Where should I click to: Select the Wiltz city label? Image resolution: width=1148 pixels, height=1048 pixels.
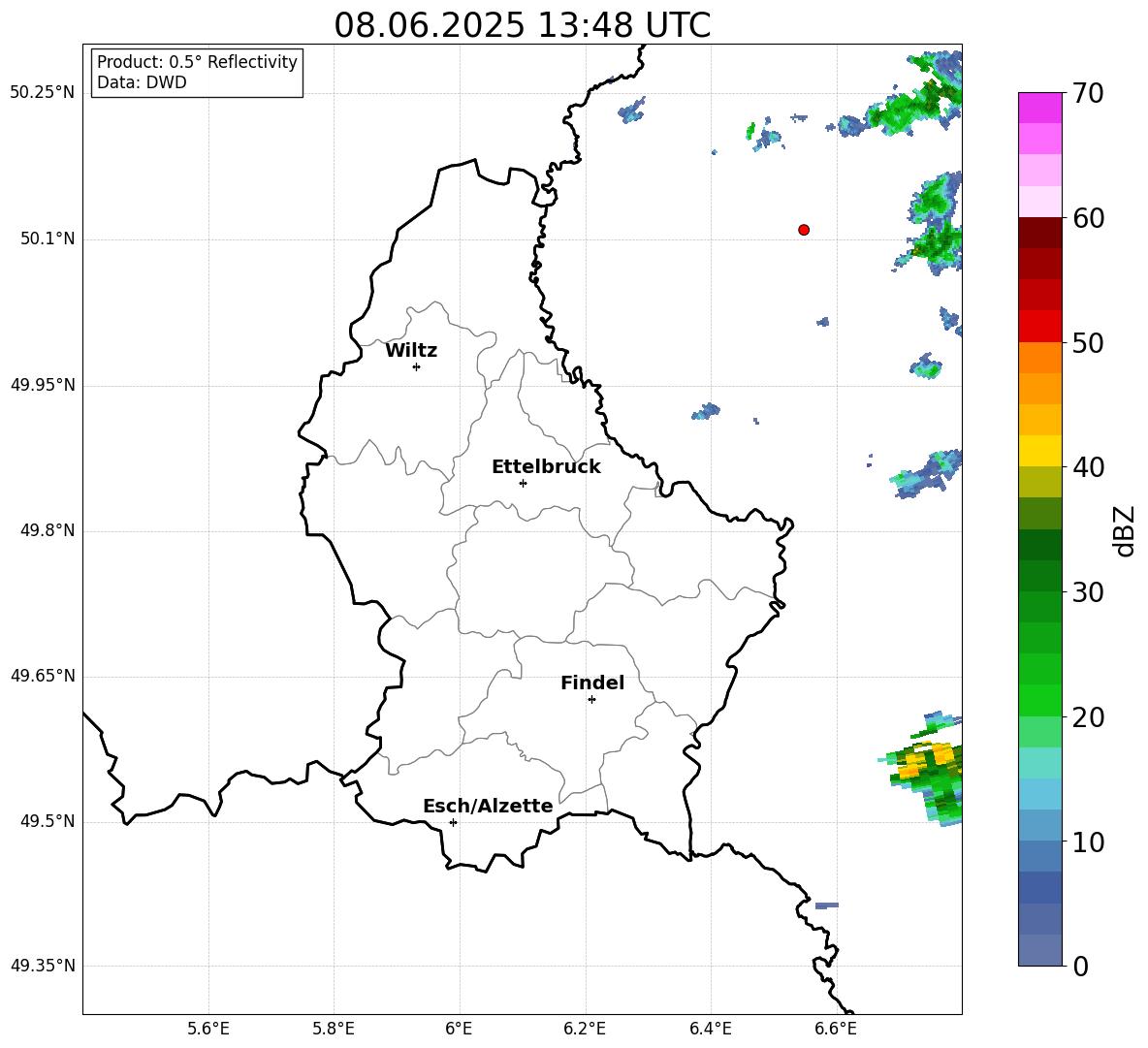411,351
